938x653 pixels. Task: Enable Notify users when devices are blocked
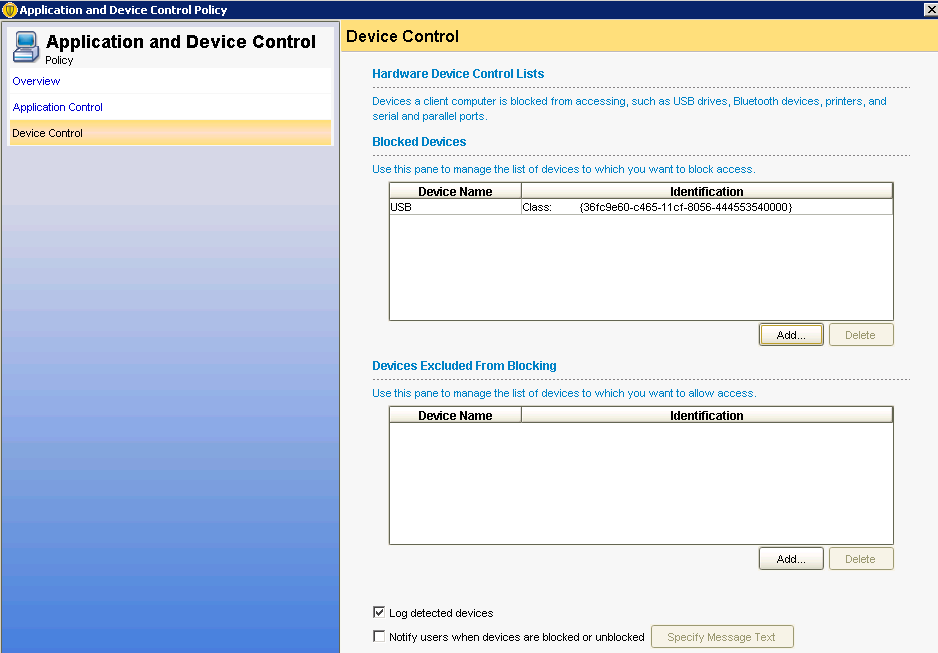pos(379,636)
